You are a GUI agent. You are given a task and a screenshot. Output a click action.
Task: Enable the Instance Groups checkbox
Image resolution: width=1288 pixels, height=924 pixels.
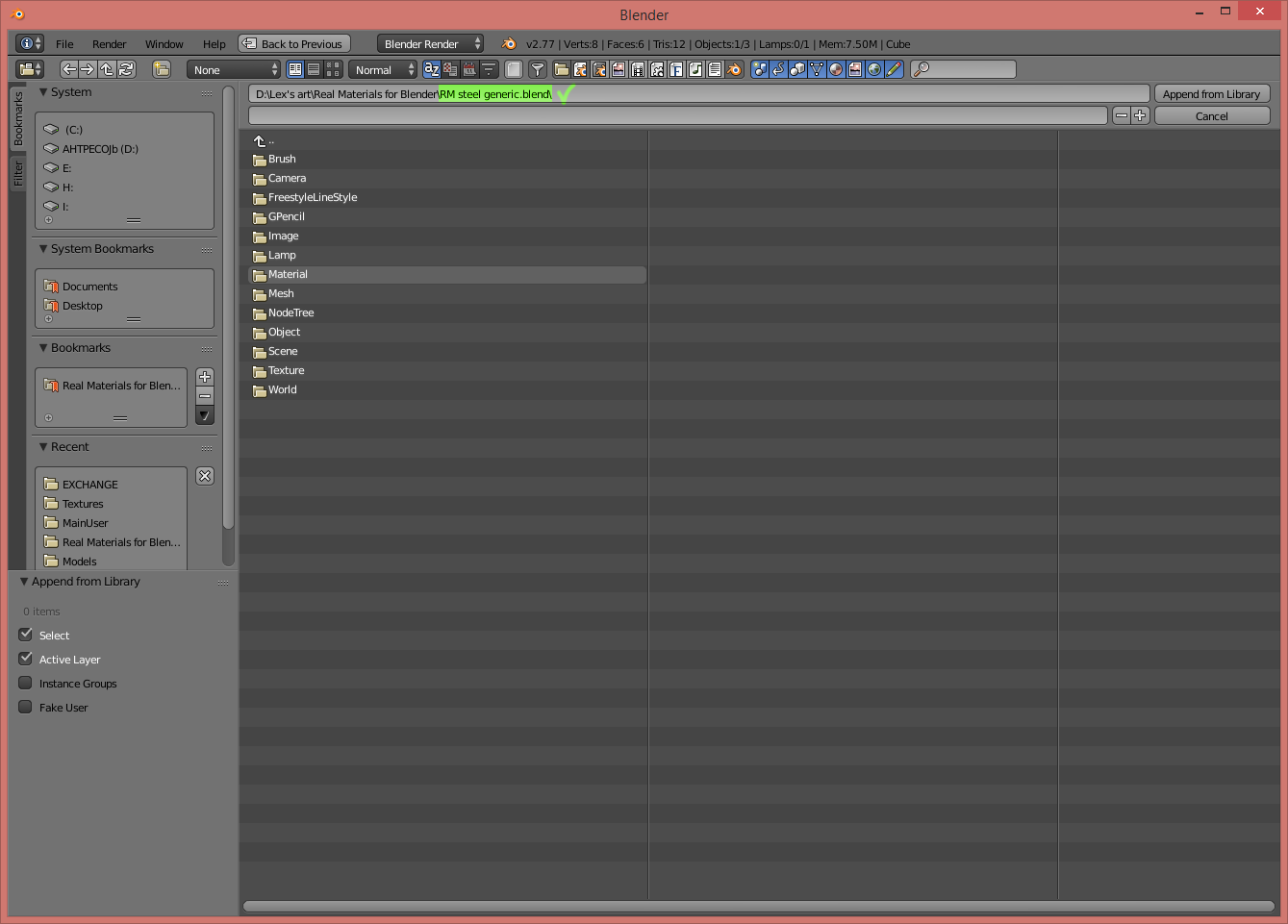click(26, 683)
